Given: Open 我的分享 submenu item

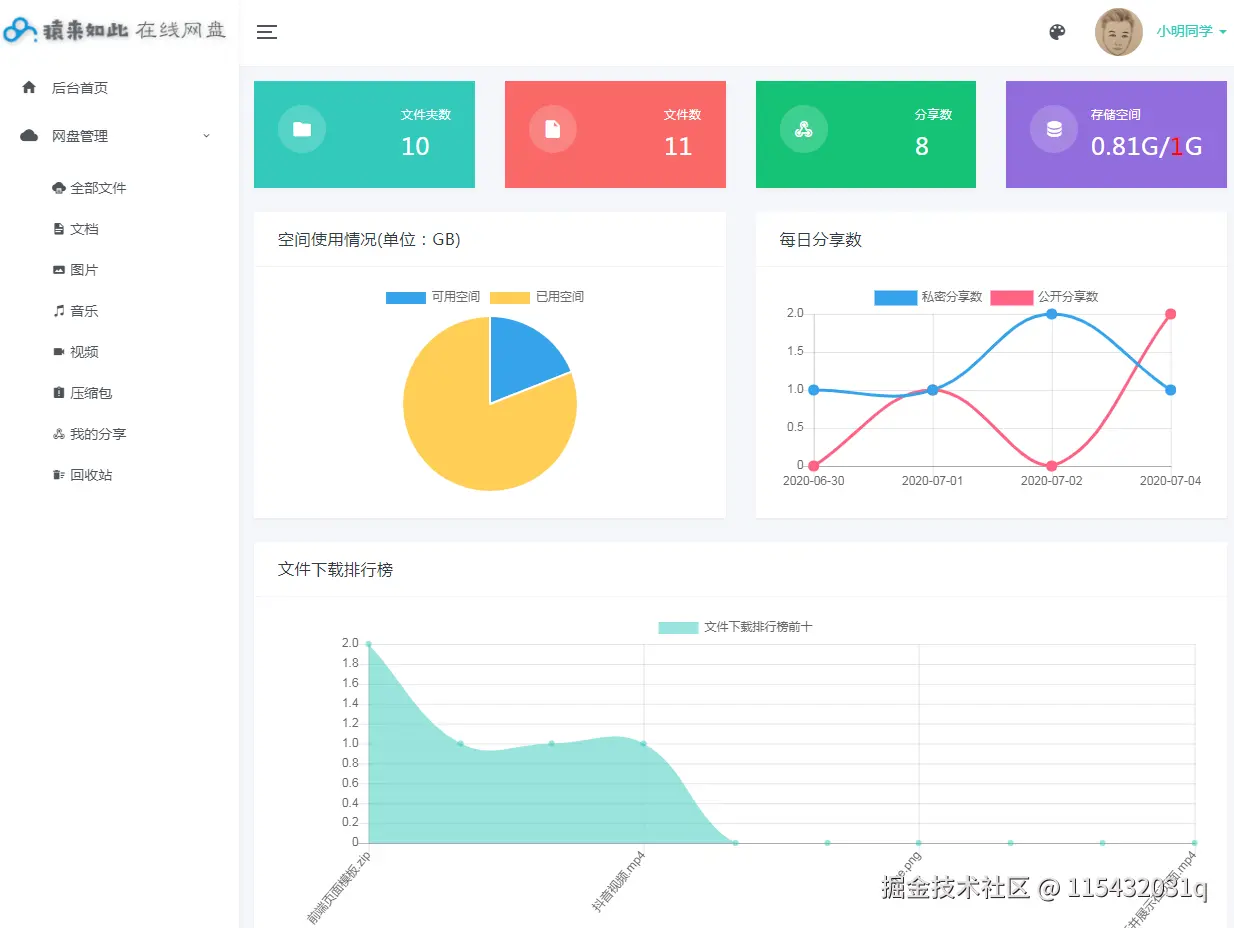Looking at the screenshot, I should (x=98, y=434).
